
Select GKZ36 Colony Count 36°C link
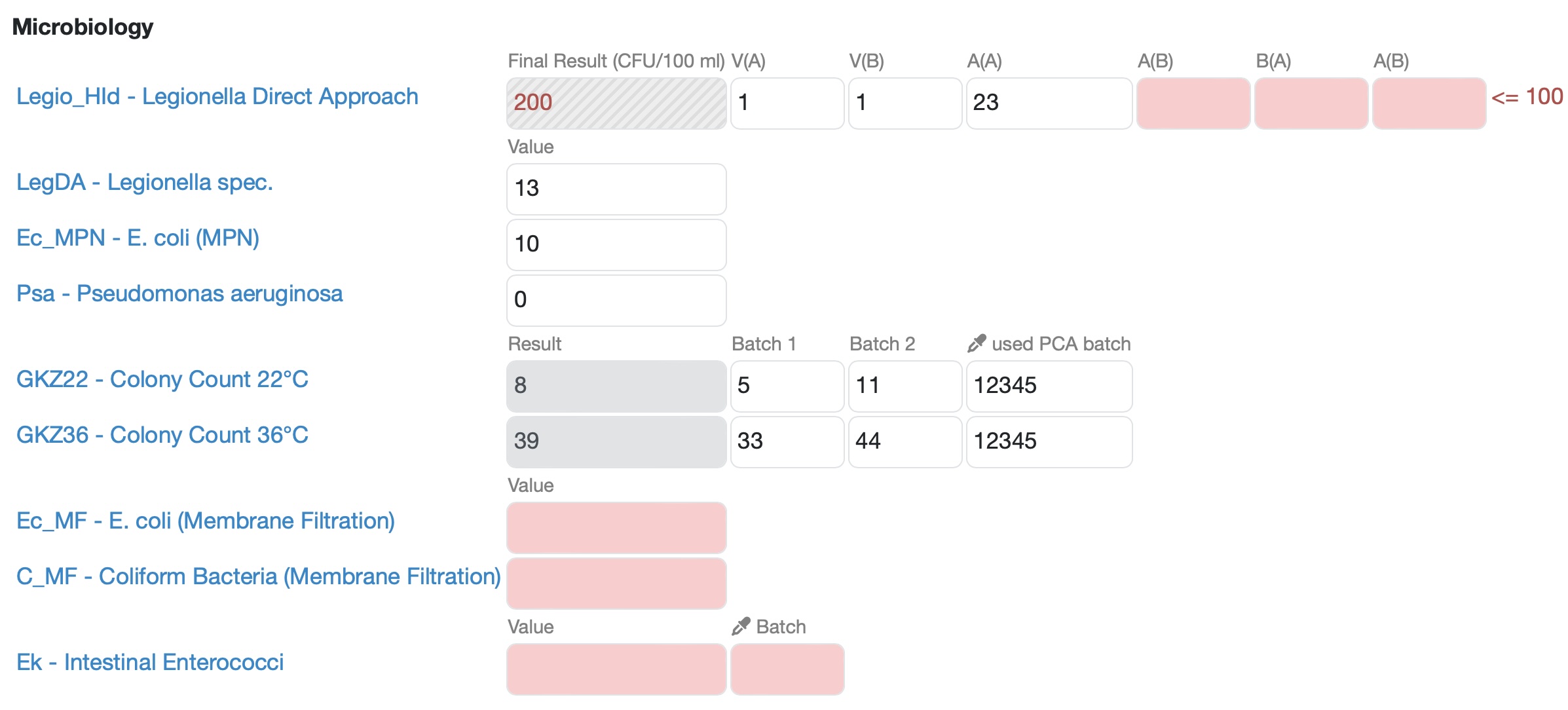pyautogui.click(x=162, y=435)
